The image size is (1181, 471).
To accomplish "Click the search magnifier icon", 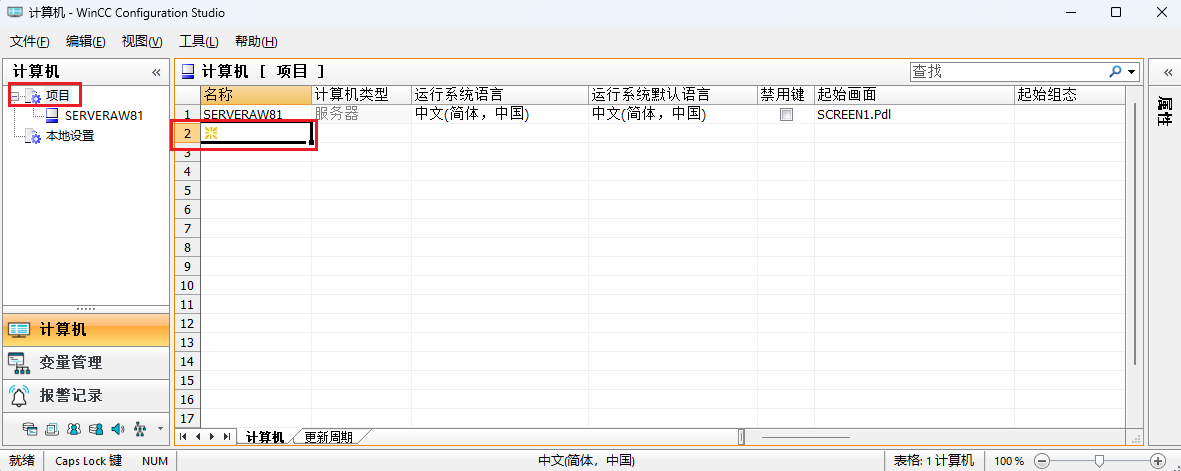I will [1115, 72].
